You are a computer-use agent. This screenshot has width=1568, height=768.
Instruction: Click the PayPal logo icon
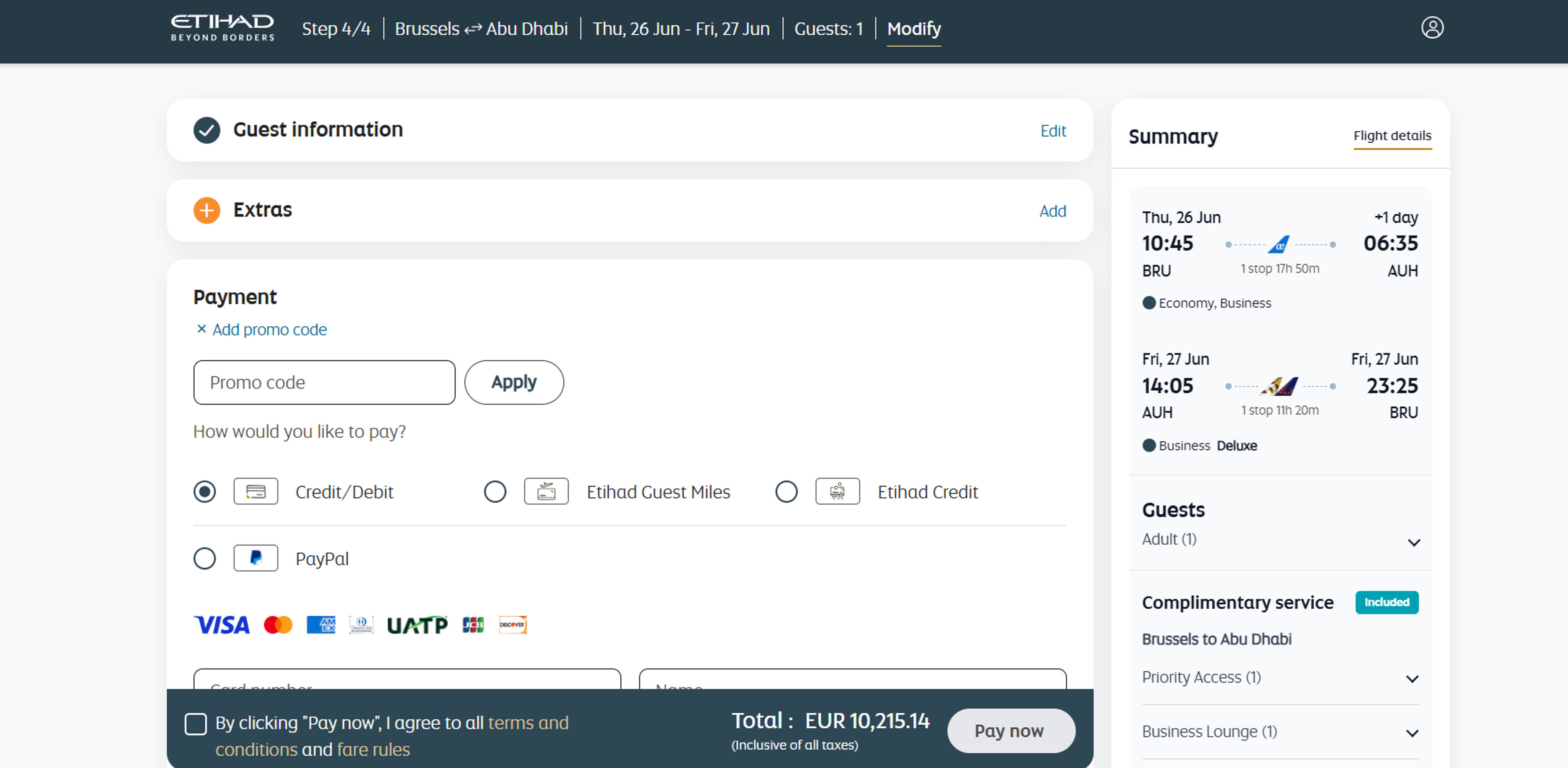(256, 558)
